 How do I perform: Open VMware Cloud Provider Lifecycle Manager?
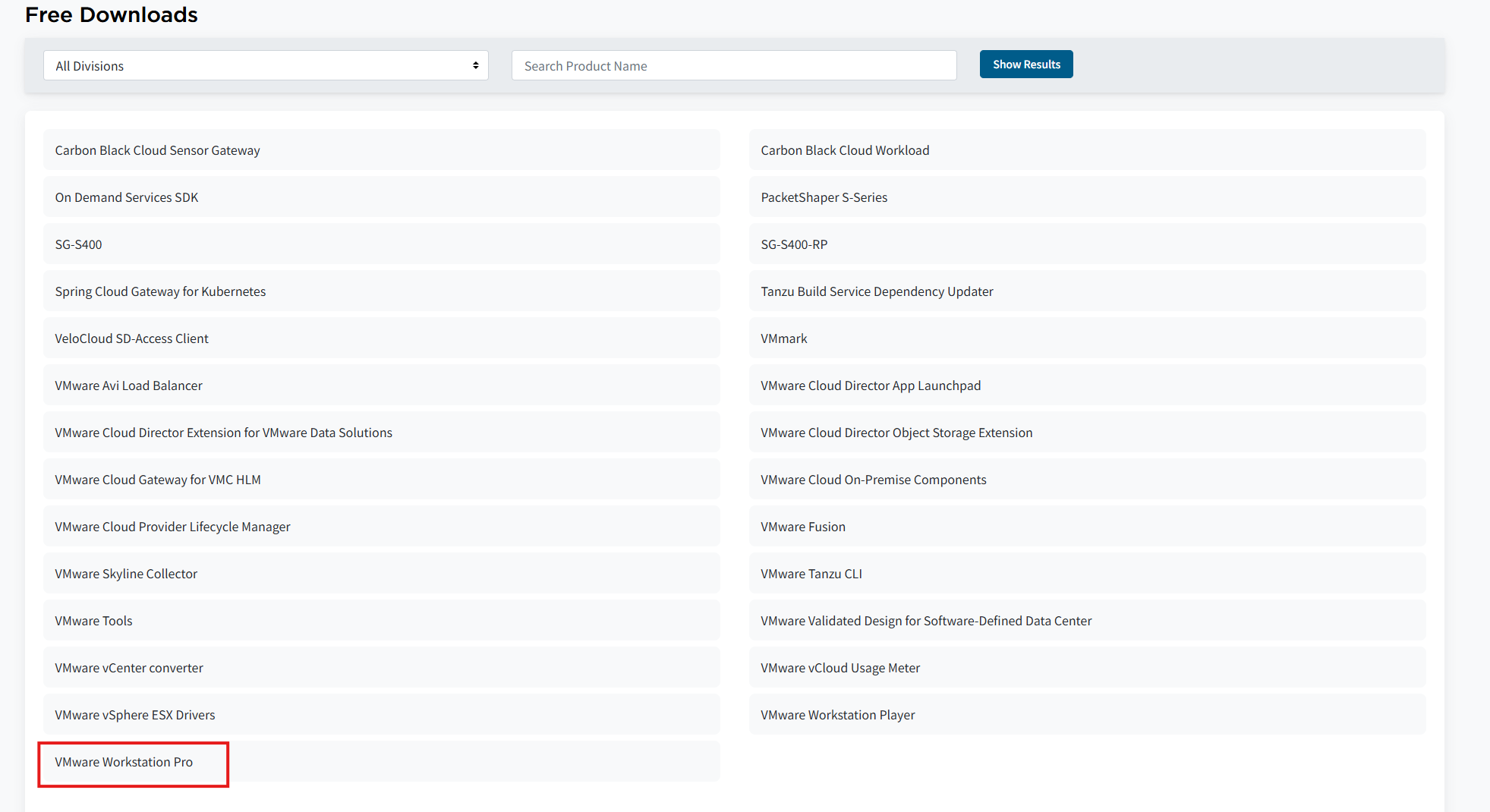click(382, 527)
